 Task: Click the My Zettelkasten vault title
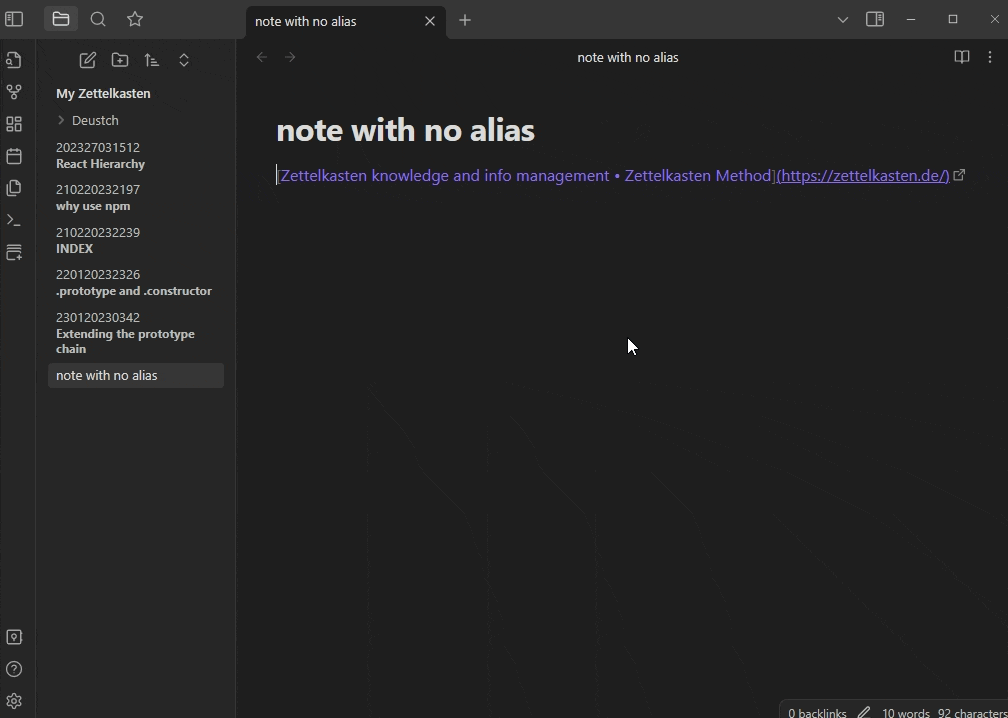tap(103, 93)
